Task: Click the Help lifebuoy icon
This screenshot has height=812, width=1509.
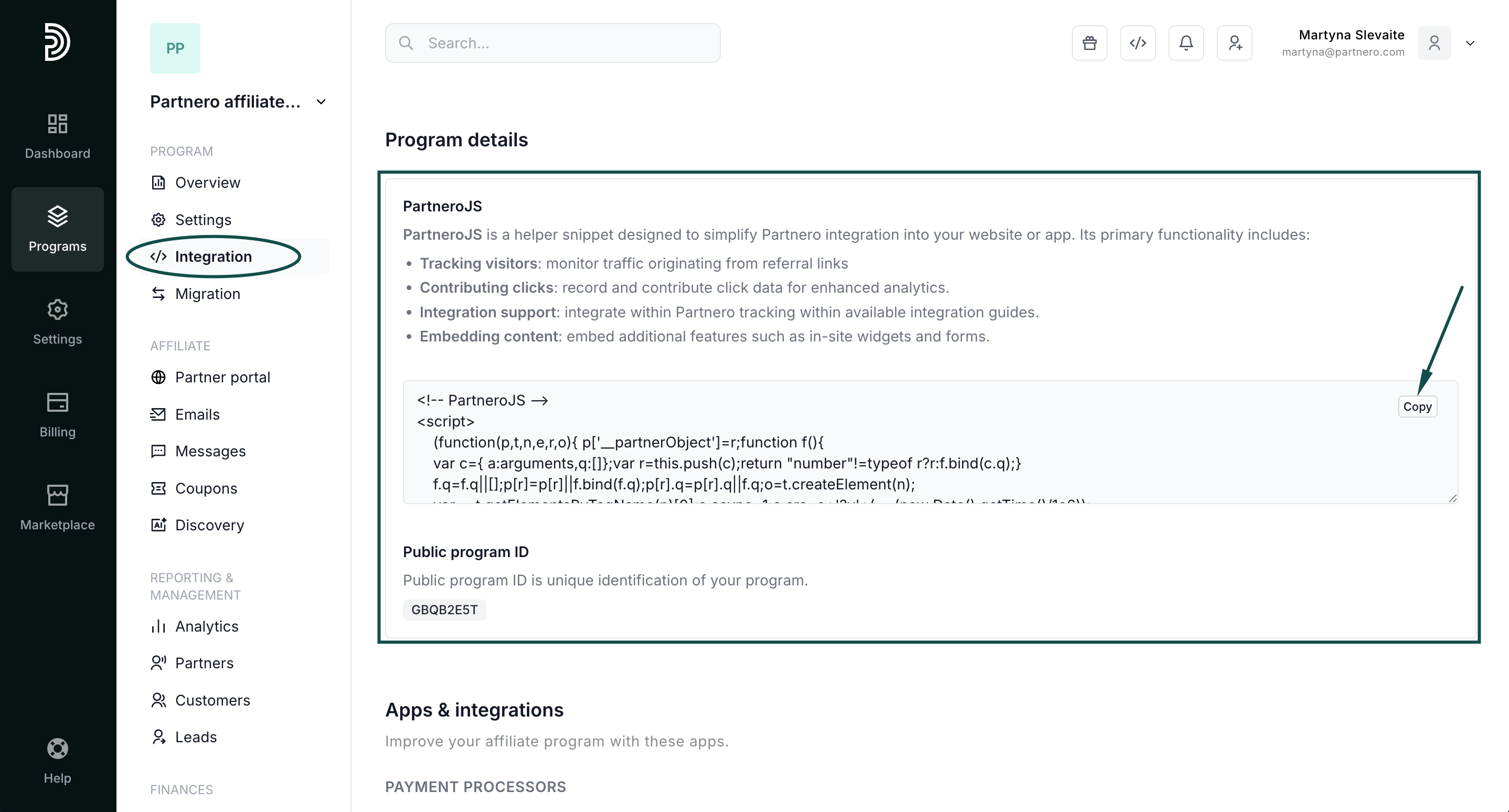Action: click(x=57, y=749)
